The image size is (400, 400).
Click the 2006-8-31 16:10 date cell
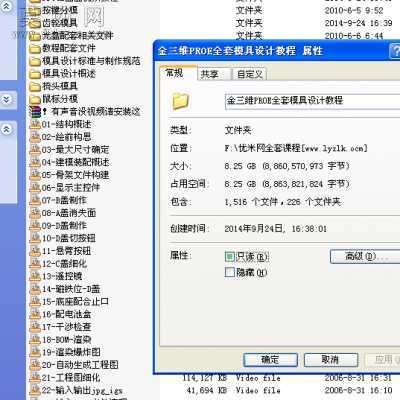358,391
